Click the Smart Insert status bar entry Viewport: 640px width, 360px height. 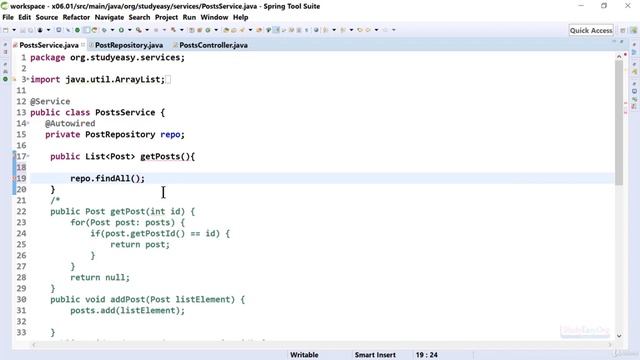coord(375,355)
